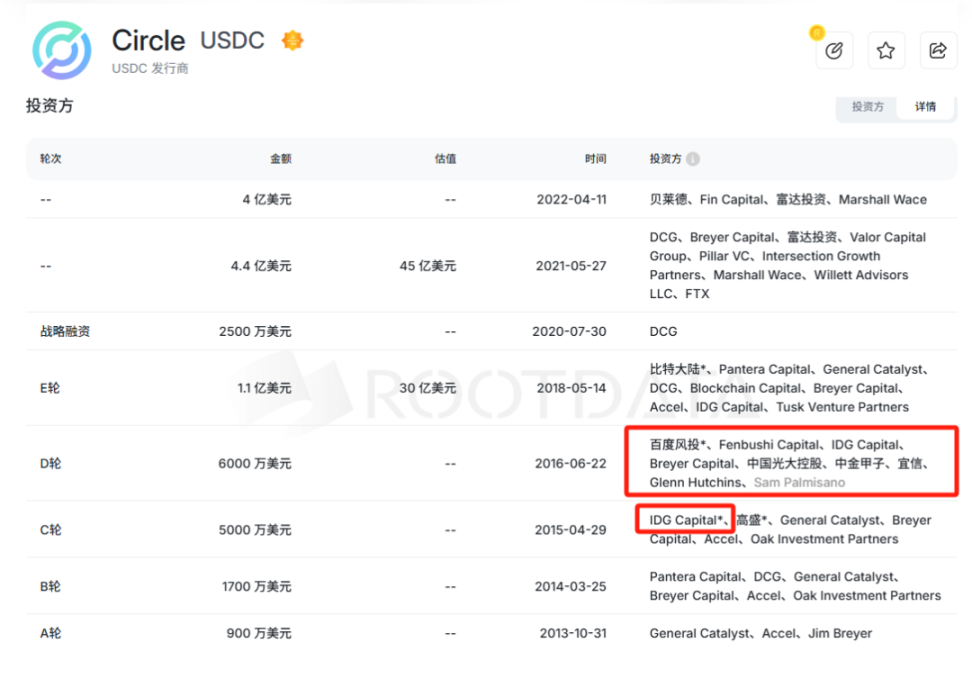
Task: Select IDG Capital* in the C轮 row
Action: [684, 520]
